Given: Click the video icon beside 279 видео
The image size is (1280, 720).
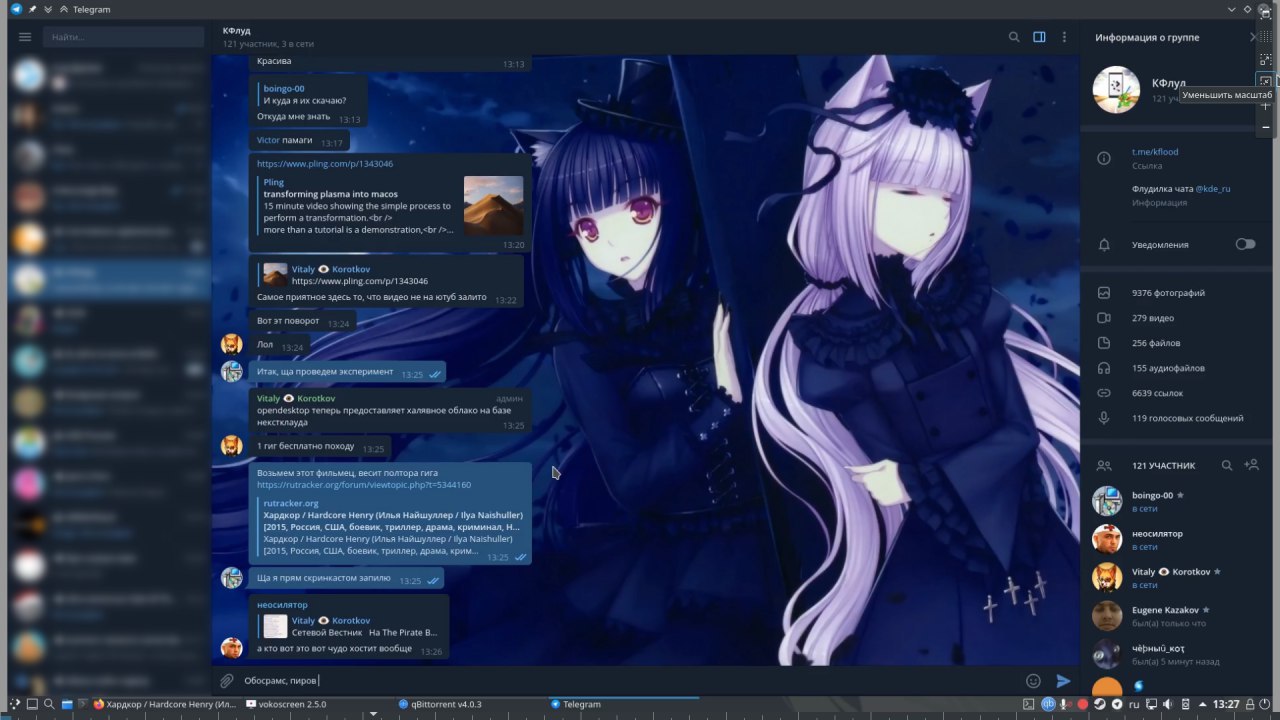Looking at the screenshot, I should coord(1104,318).
